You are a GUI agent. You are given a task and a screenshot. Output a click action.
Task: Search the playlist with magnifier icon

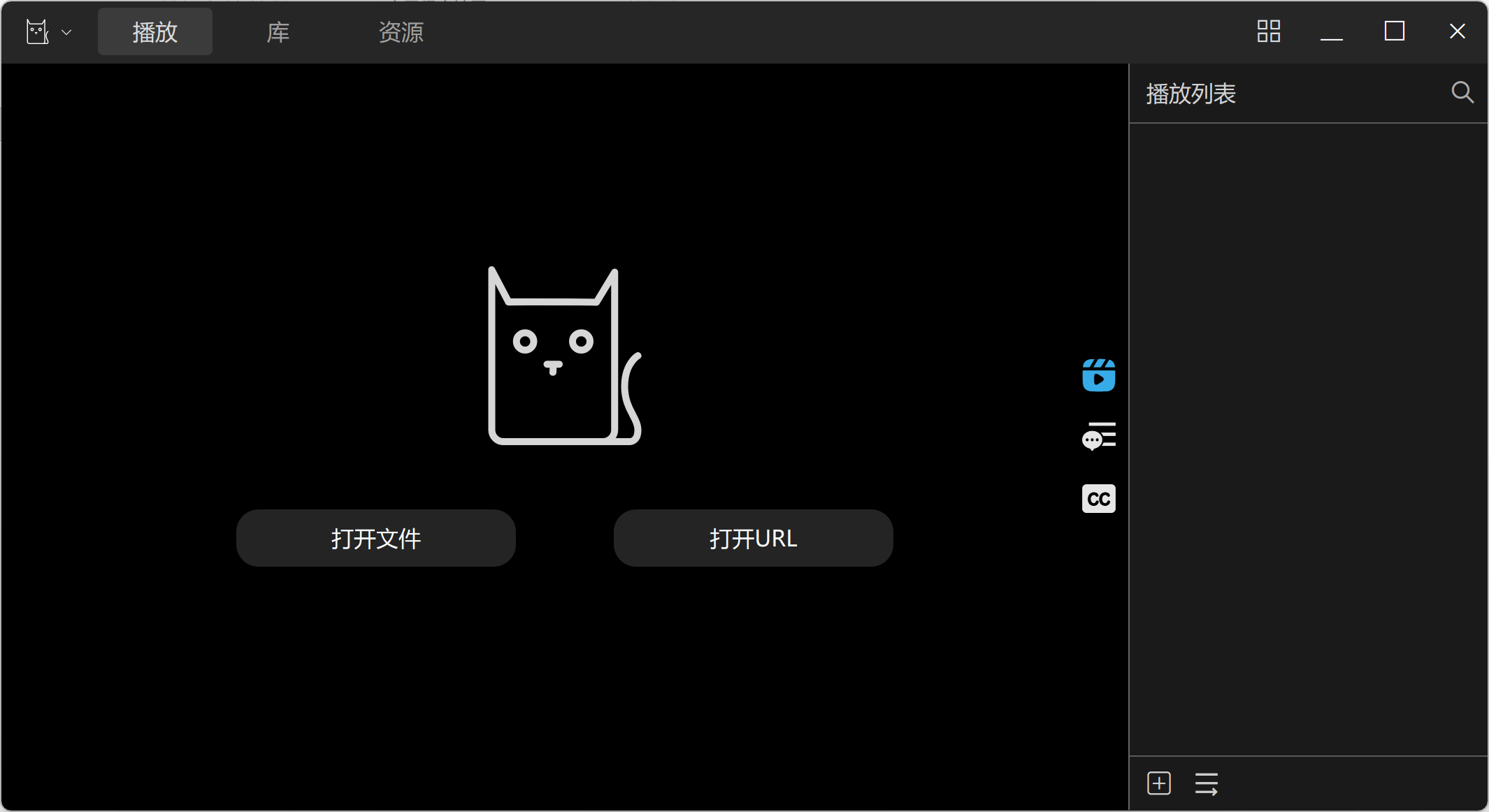[1462, 93]
